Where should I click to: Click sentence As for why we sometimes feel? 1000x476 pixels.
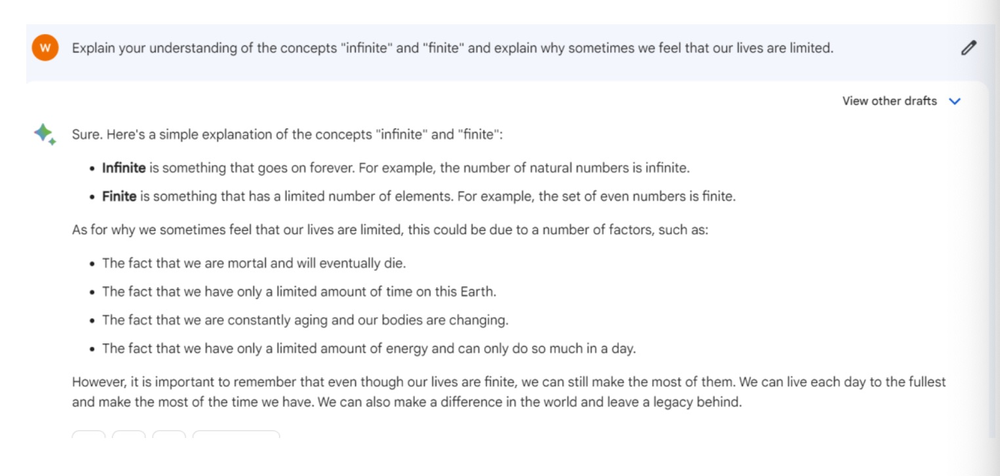(x=389, y=229)
